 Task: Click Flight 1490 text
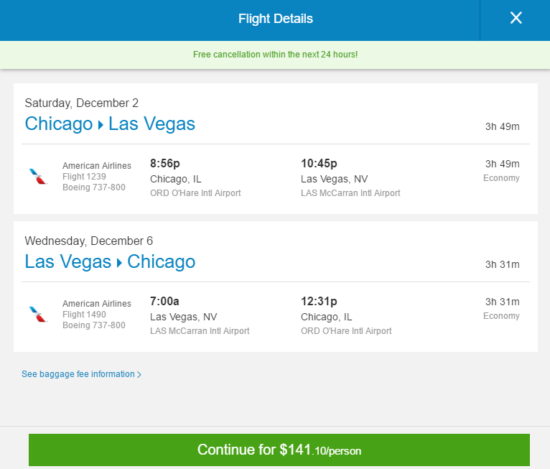tap(84, 314)
